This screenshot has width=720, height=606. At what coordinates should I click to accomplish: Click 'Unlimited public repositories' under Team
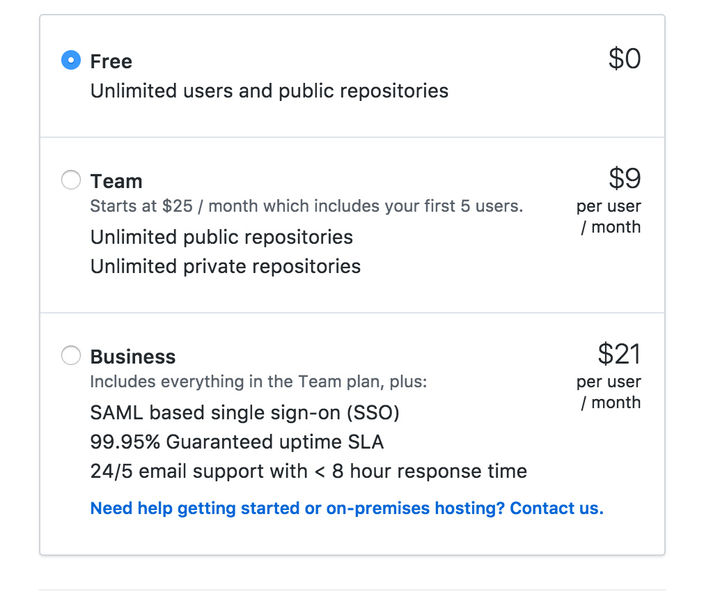coord(221,237)
